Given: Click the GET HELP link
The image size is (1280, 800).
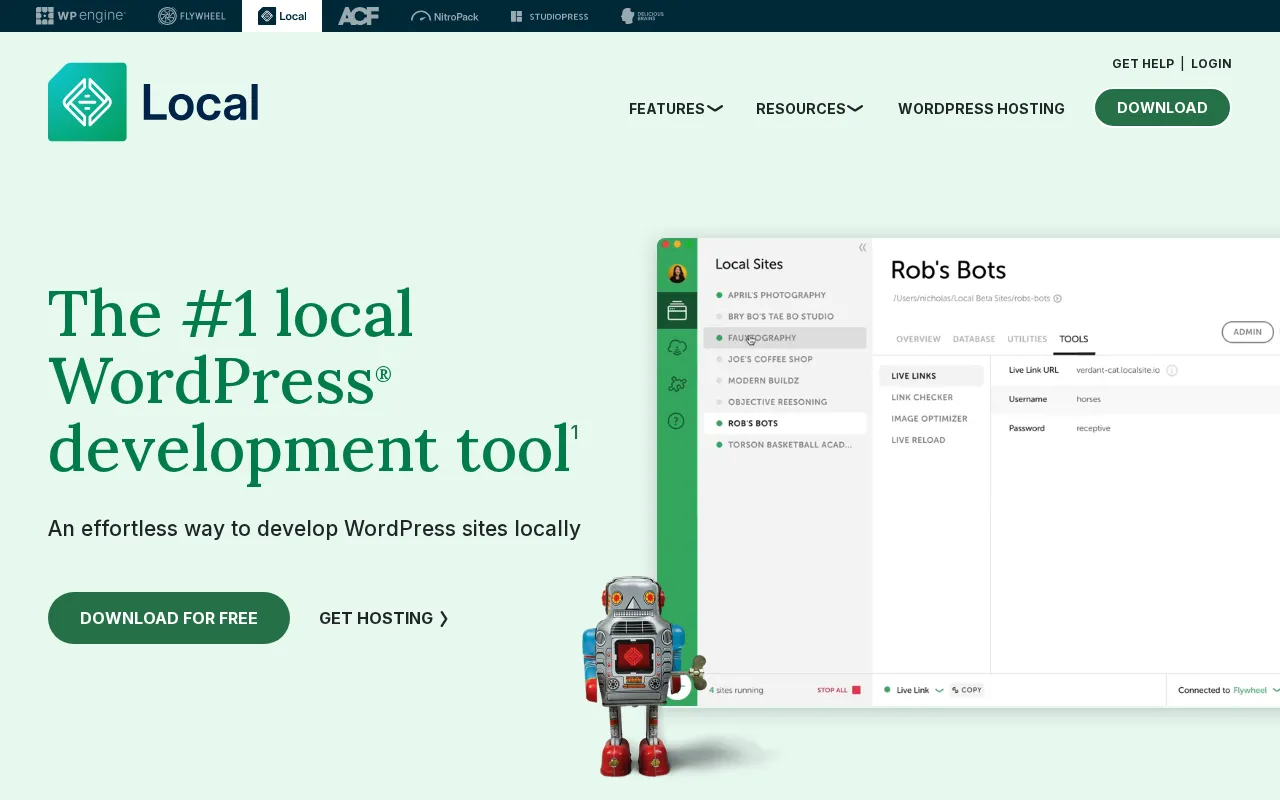Looking at the screenshot, I should [1143, 63].
